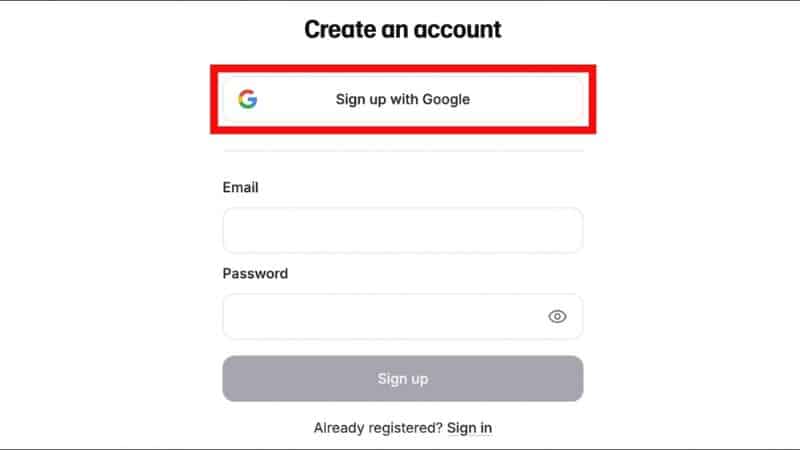Click the gray 'Sign up' button
The image size is (800, 450).
click(403, 379)
